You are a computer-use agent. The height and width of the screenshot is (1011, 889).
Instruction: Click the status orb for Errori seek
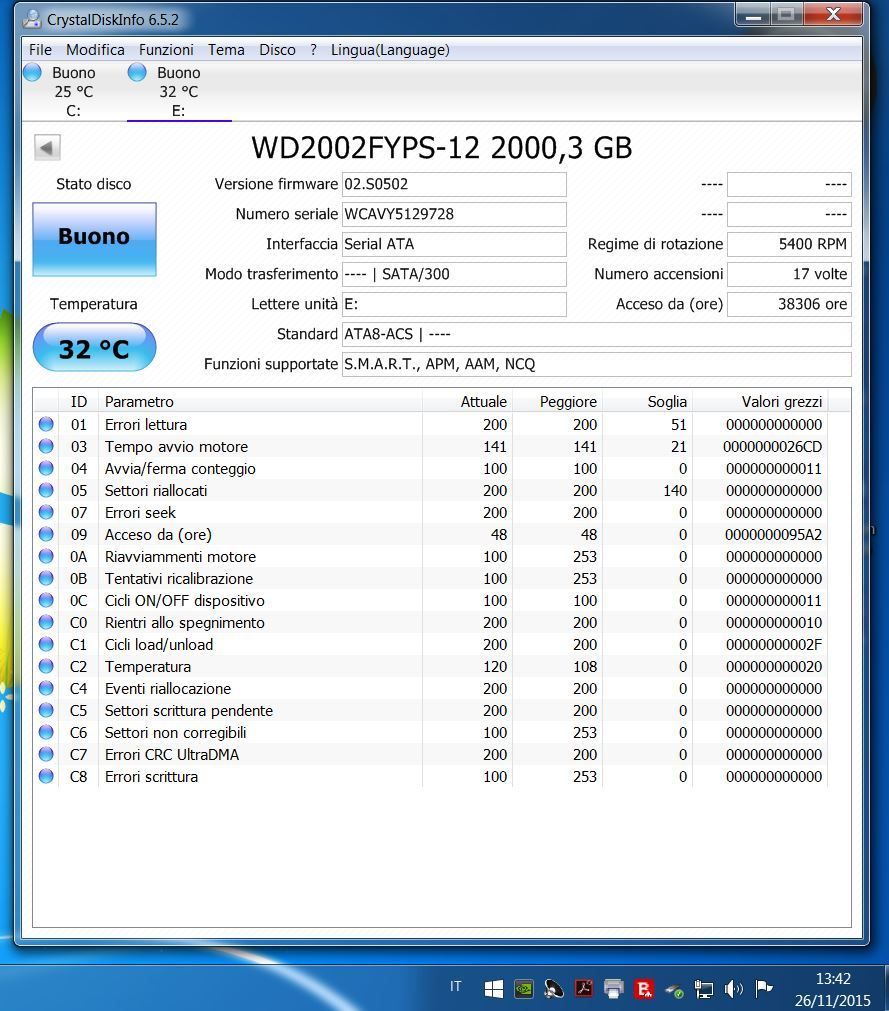(46, 512)
